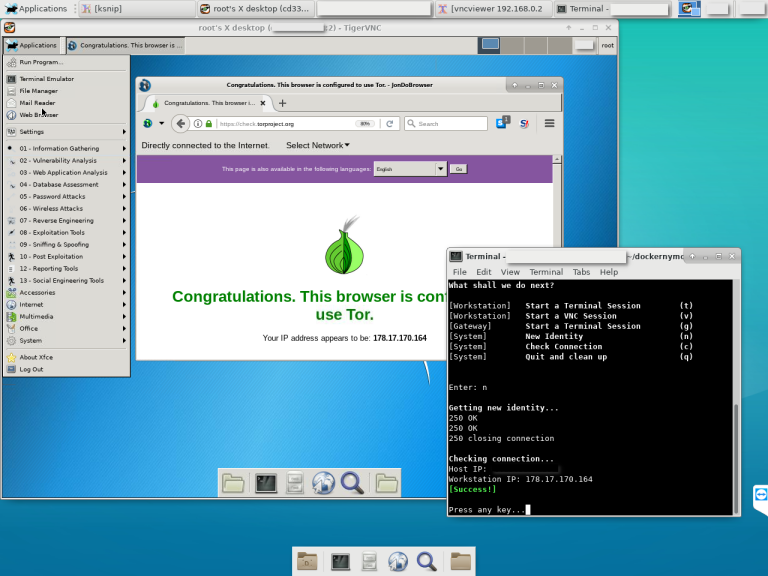Screen dimensions: 768x576
Task: Open 12 - Reporting Tools category
Action: point(67,268)
